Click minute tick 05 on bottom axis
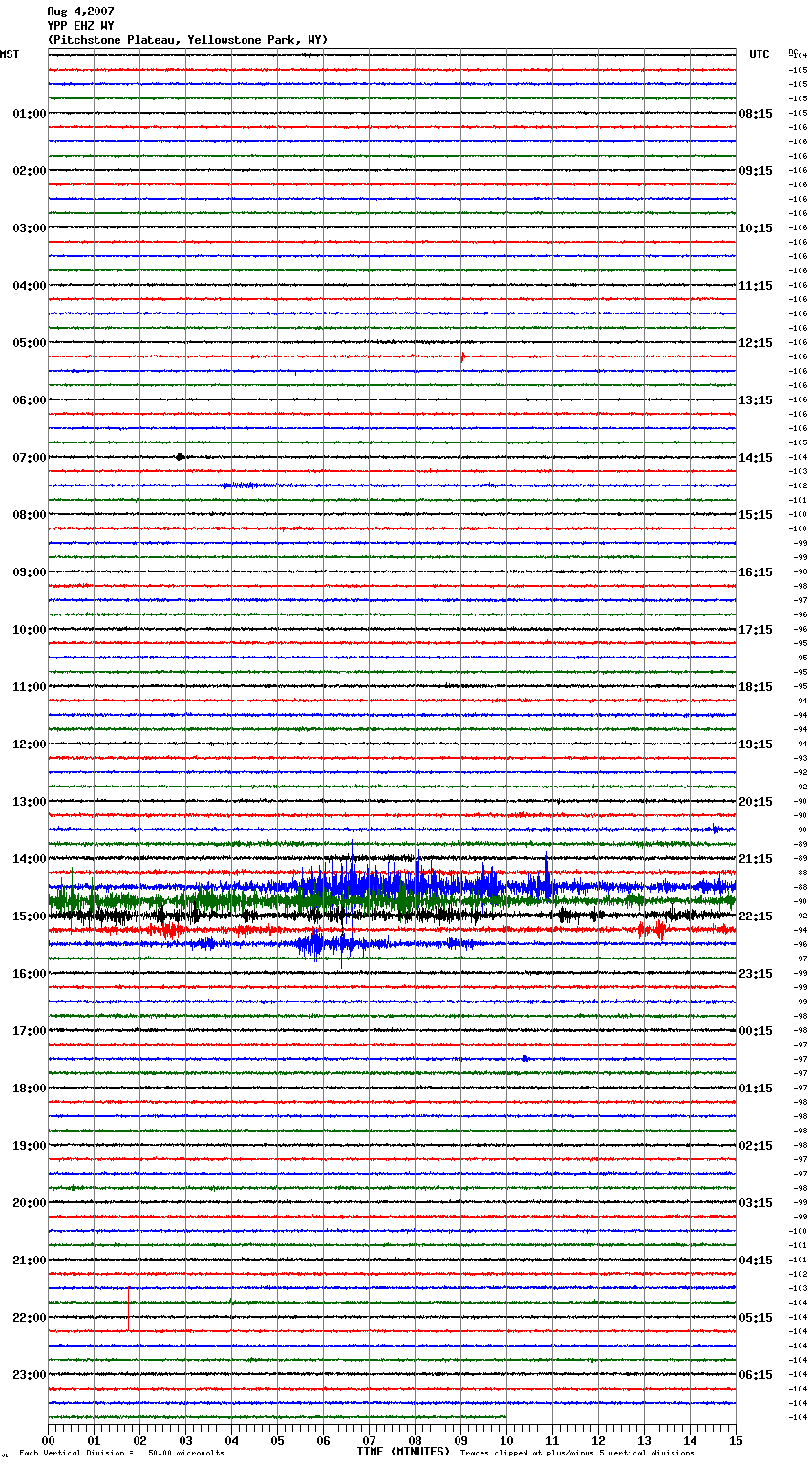812x1466 pixels. [277, 1440]
